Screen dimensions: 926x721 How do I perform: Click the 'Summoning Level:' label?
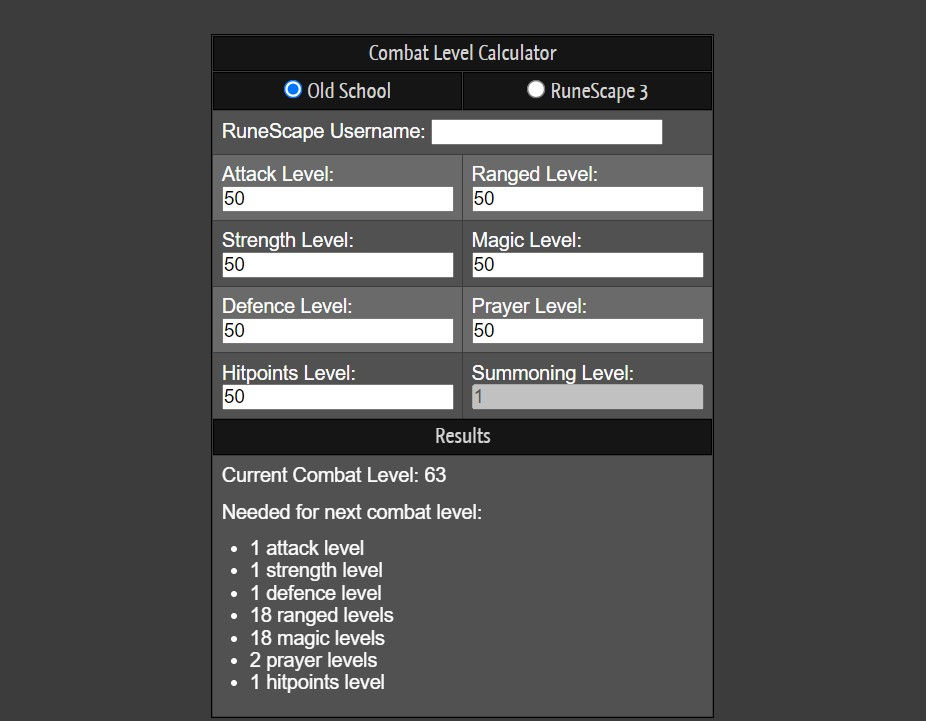tap(553, 373)
